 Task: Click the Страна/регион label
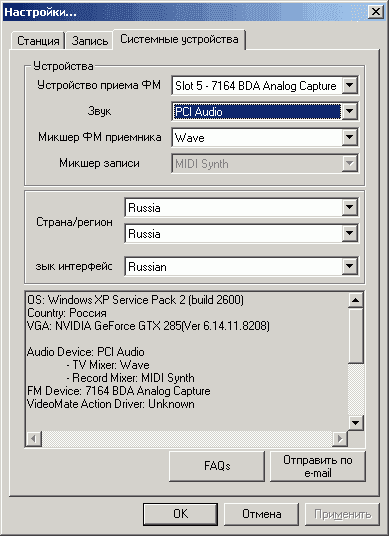click(x=74, y=222)
